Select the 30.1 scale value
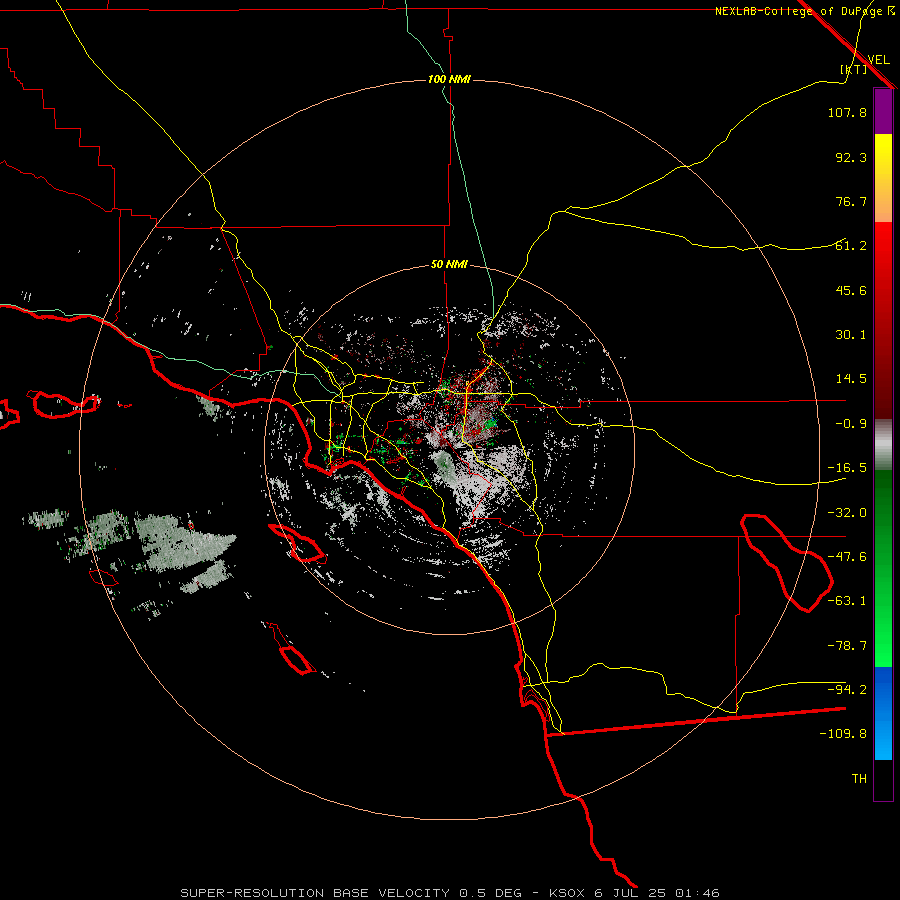 [x=851, y=335]
